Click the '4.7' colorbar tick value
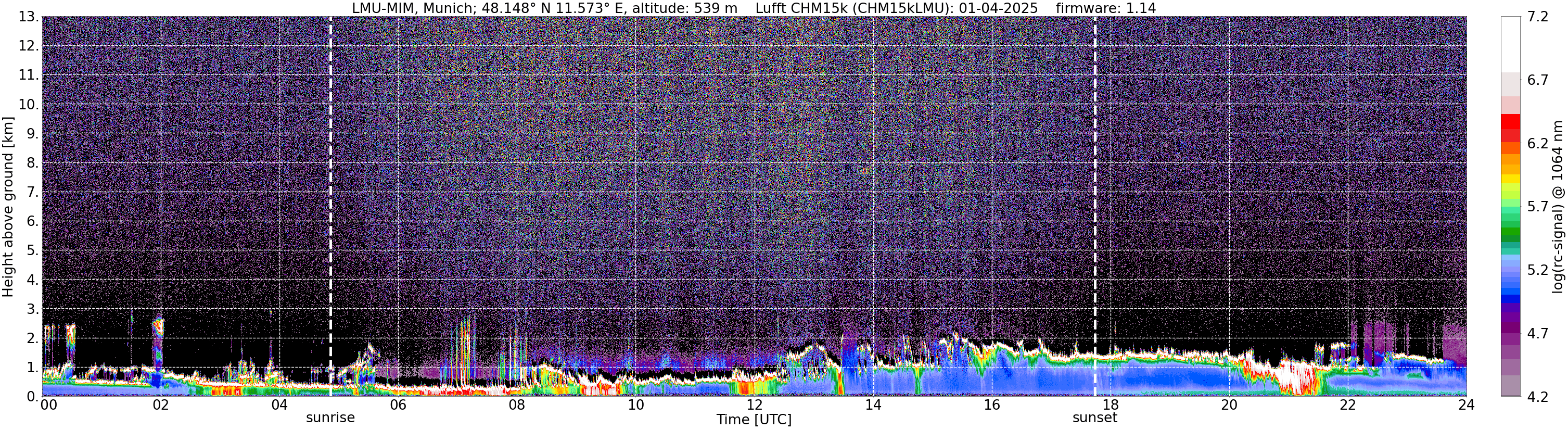Screen dimensions: 1568x430 coord(1538,334)
